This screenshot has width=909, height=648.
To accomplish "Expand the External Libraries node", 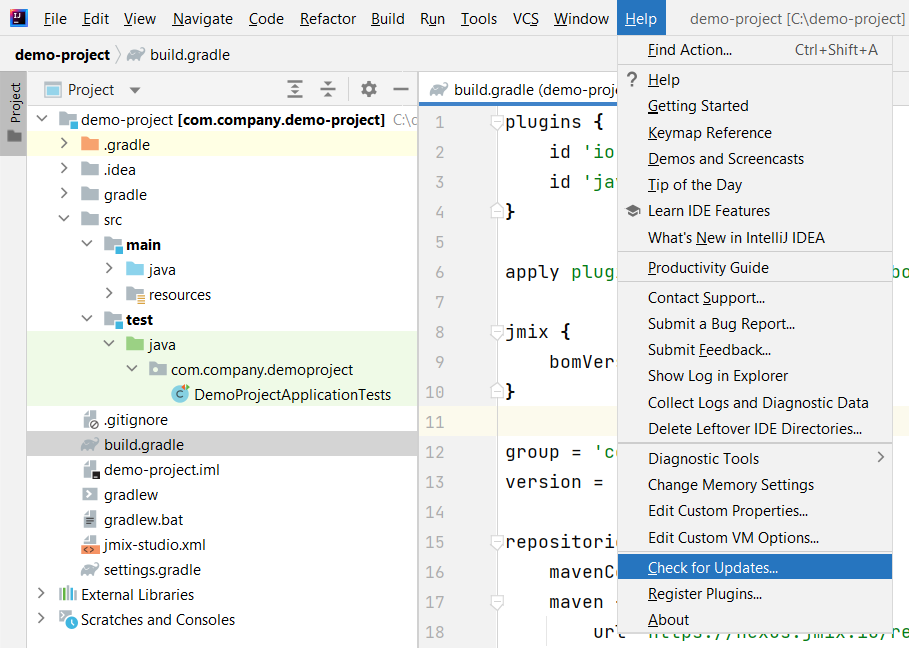I will [x=41, y=595].
